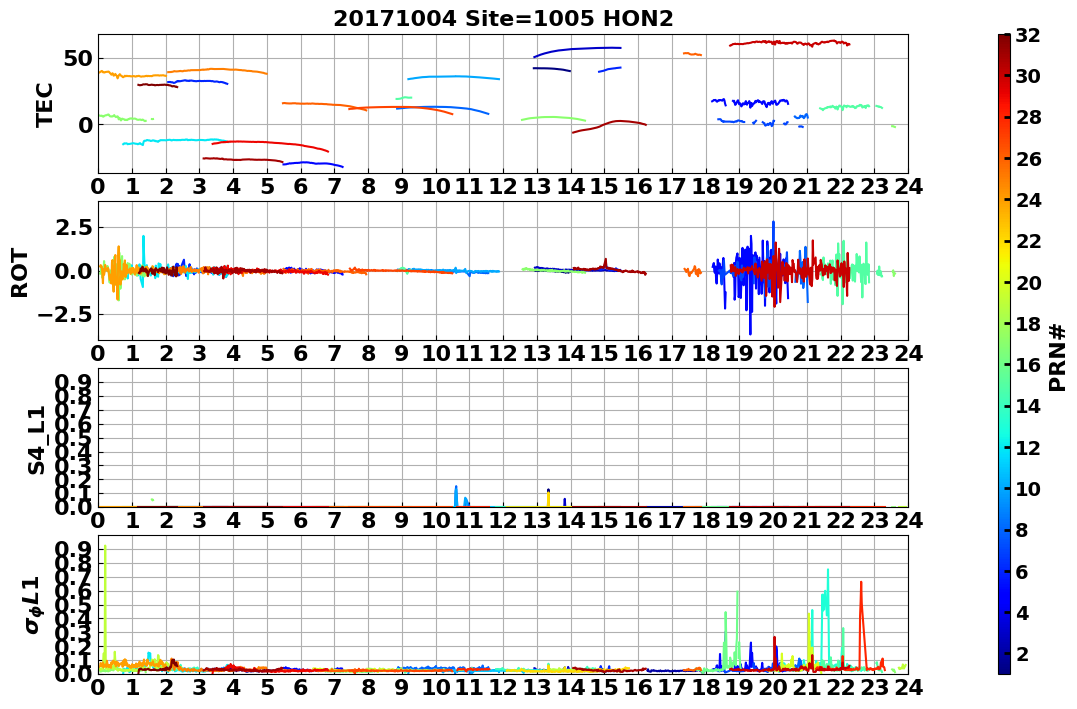This screenshot has width=1077, height=709.
Task: Click the long red TEC trace near hour 20
Action: [790, 43]
